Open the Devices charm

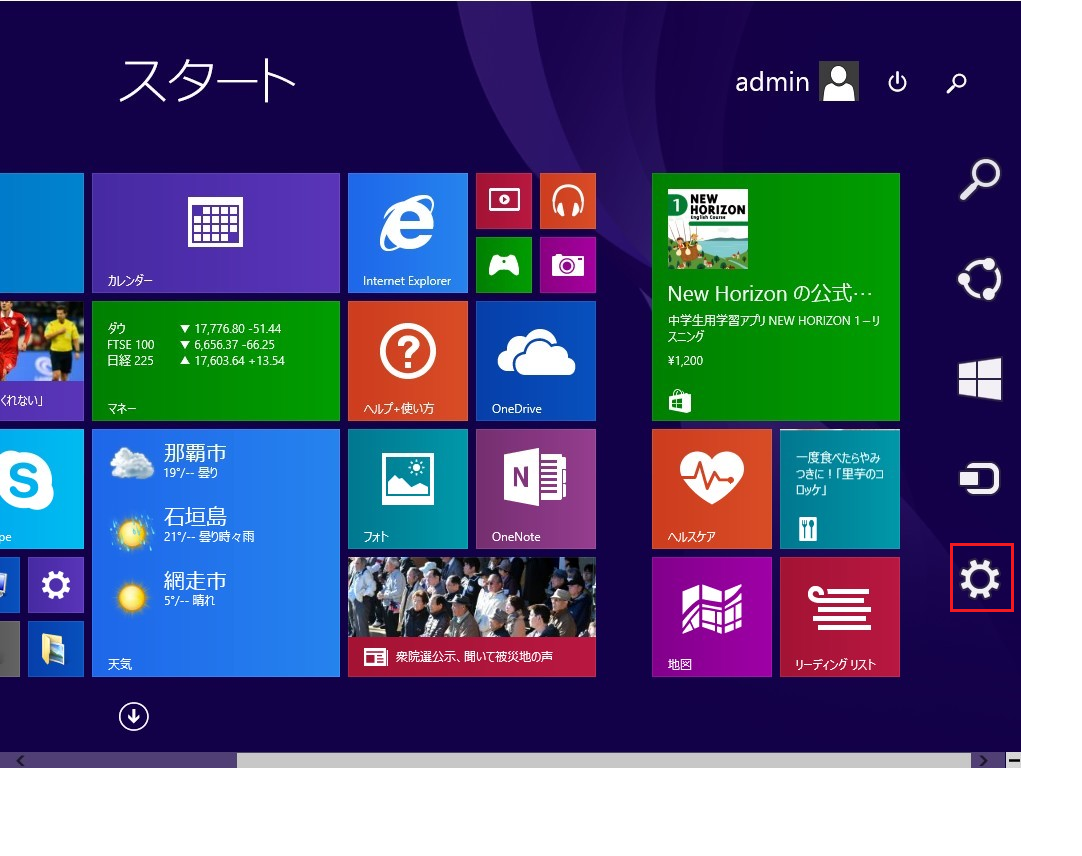click(979, 479)
